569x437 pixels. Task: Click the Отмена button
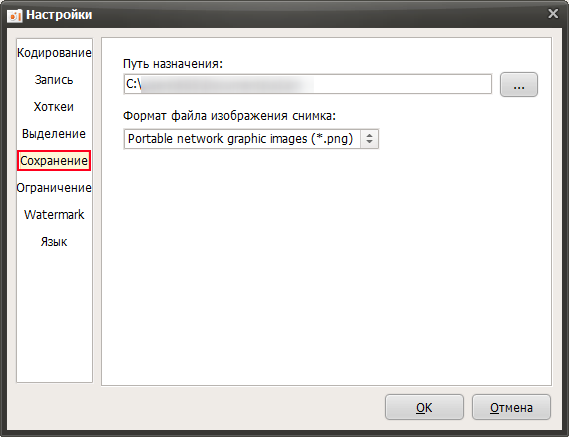coord(511,407)
